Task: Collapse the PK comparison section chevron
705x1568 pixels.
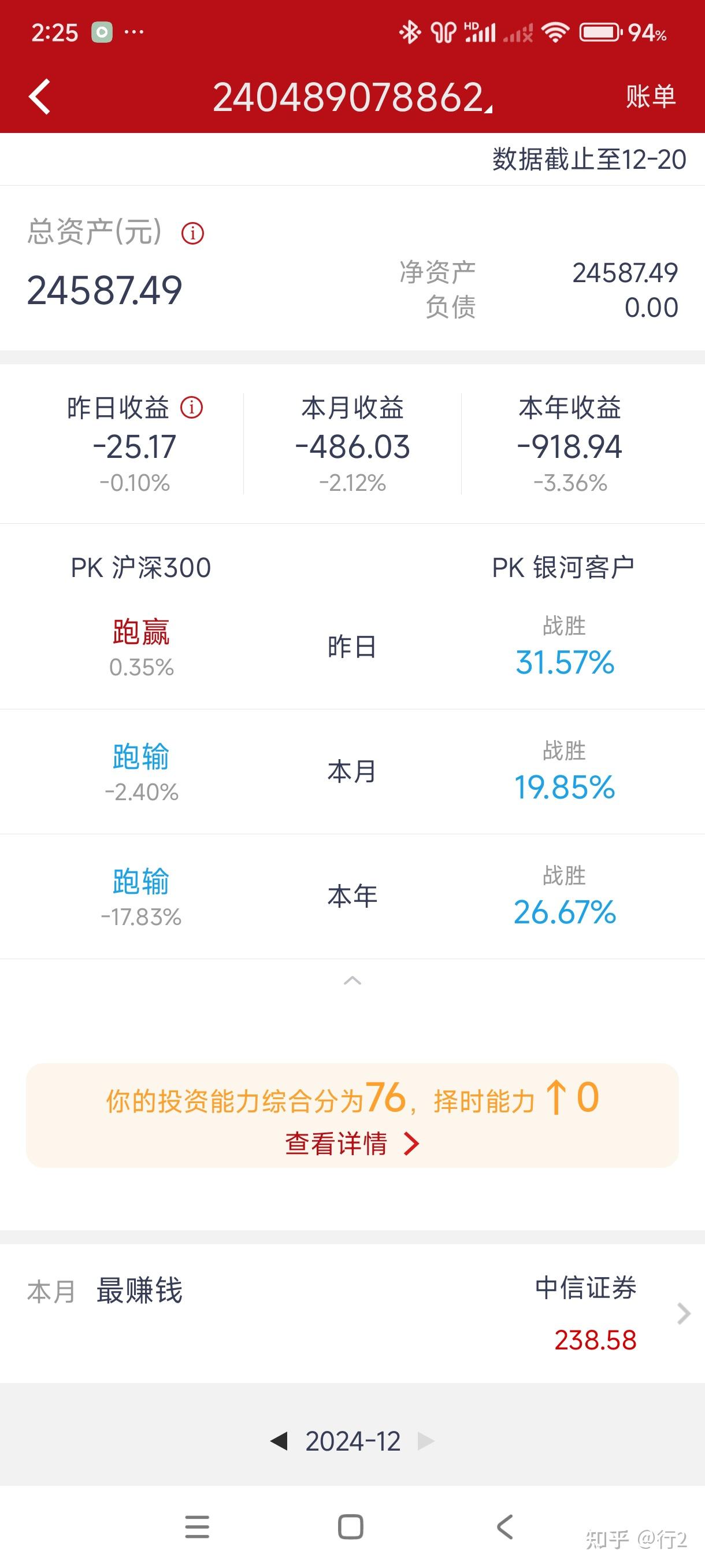Action: [352, 981]
